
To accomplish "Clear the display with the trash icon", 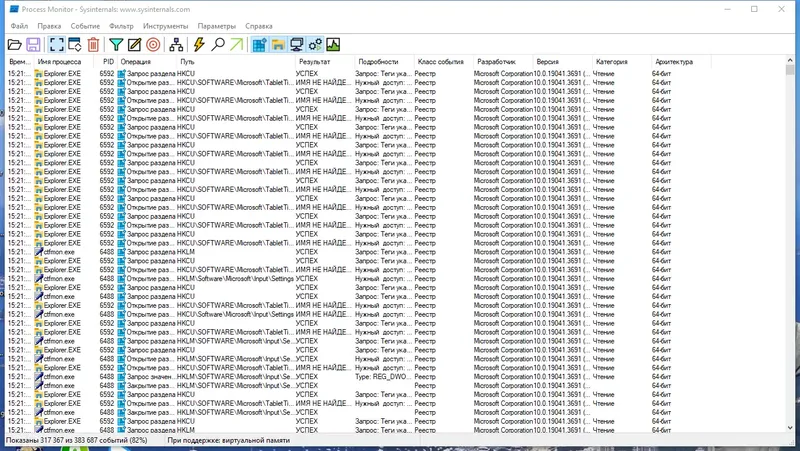I will point(93,45).
